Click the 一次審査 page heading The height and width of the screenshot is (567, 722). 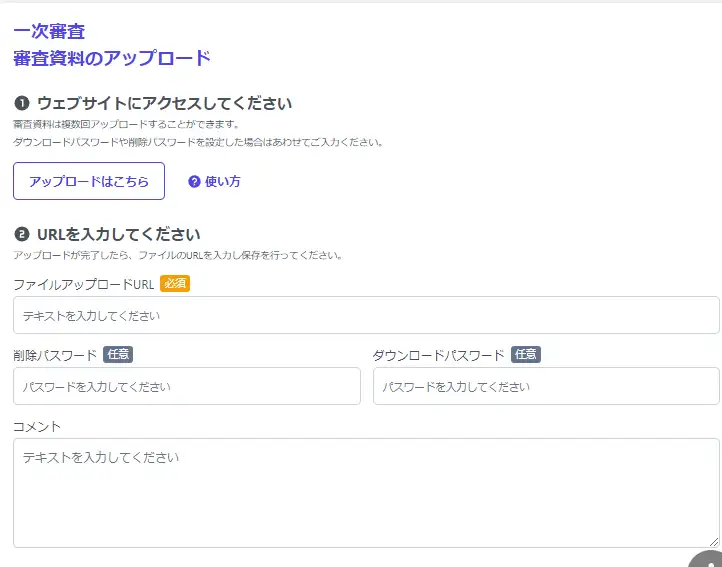(49, 32)
